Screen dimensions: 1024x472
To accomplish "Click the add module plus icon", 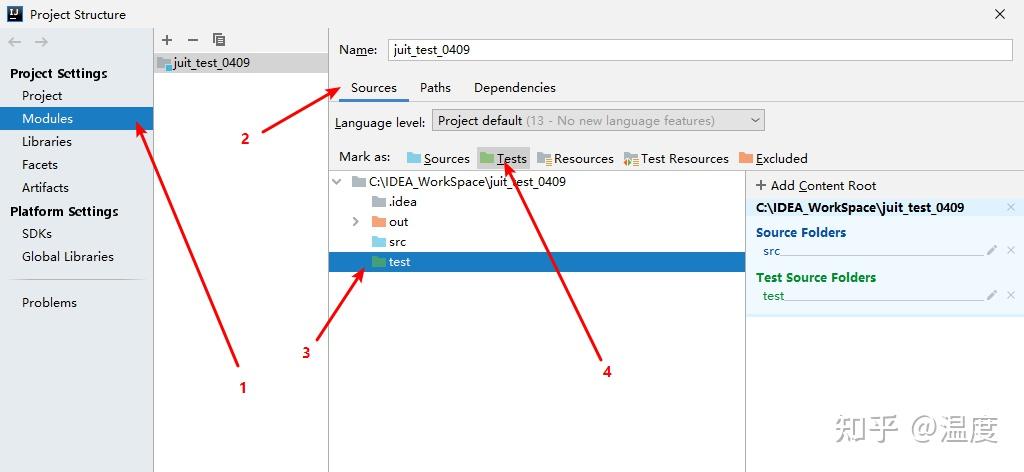I will coord(167,40).
